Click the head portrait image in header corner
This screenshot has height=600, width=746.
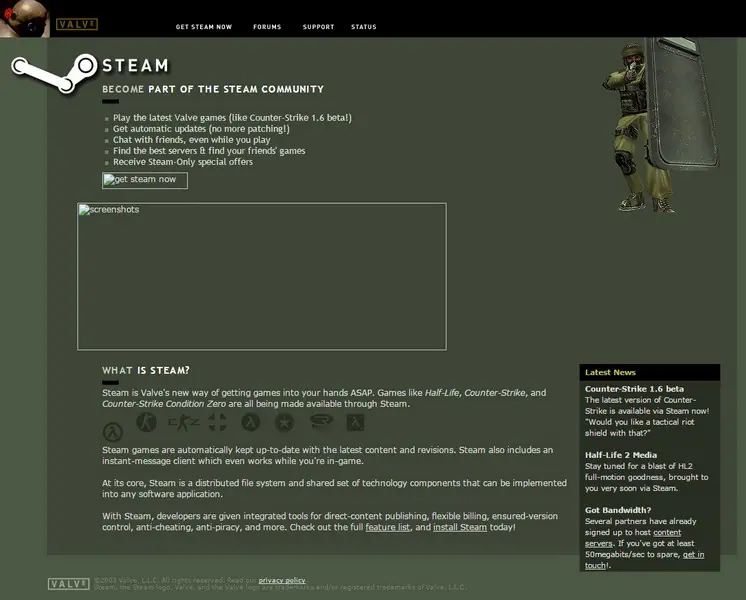point(25,19)
